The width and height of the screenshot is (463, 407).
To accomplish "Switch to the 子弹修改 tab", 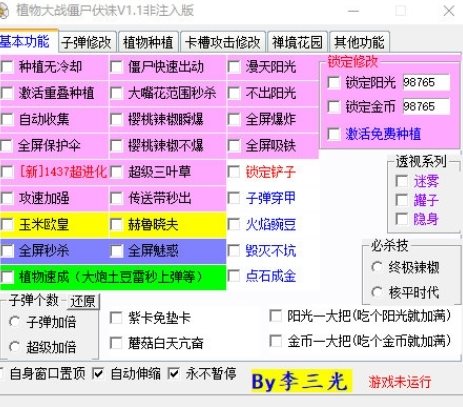I will click(87, 42).
